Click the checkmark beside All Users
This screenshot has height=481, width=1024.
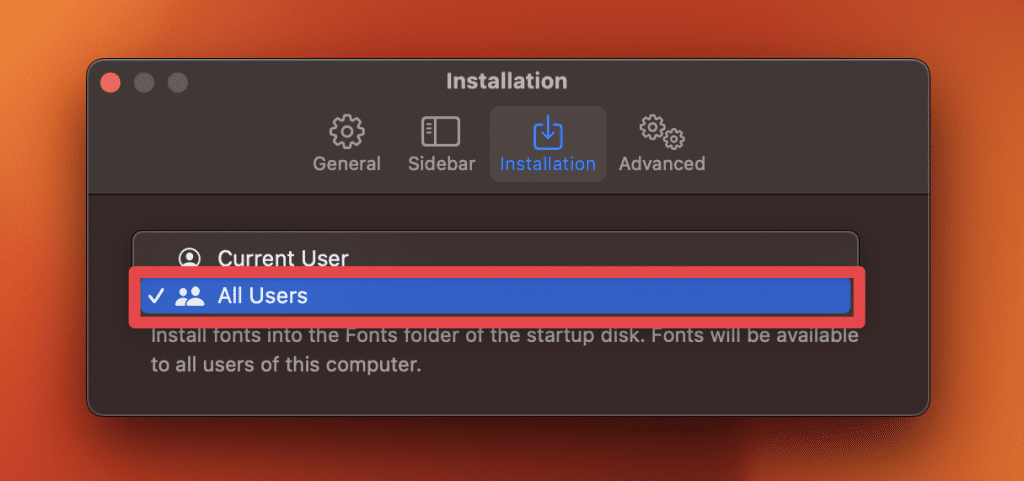155,296
